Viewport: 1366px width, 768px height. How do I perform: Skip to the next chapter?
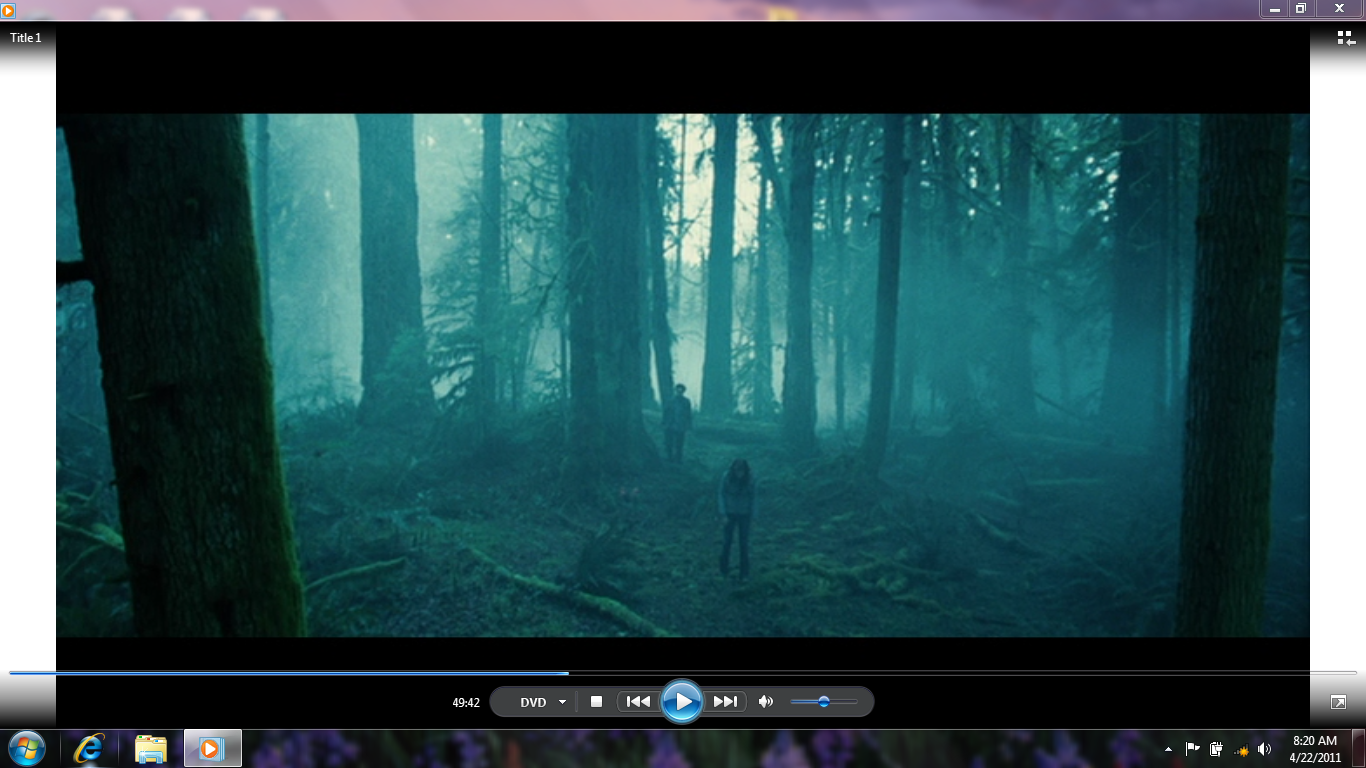pyautogui.click(x=725, y=701)
